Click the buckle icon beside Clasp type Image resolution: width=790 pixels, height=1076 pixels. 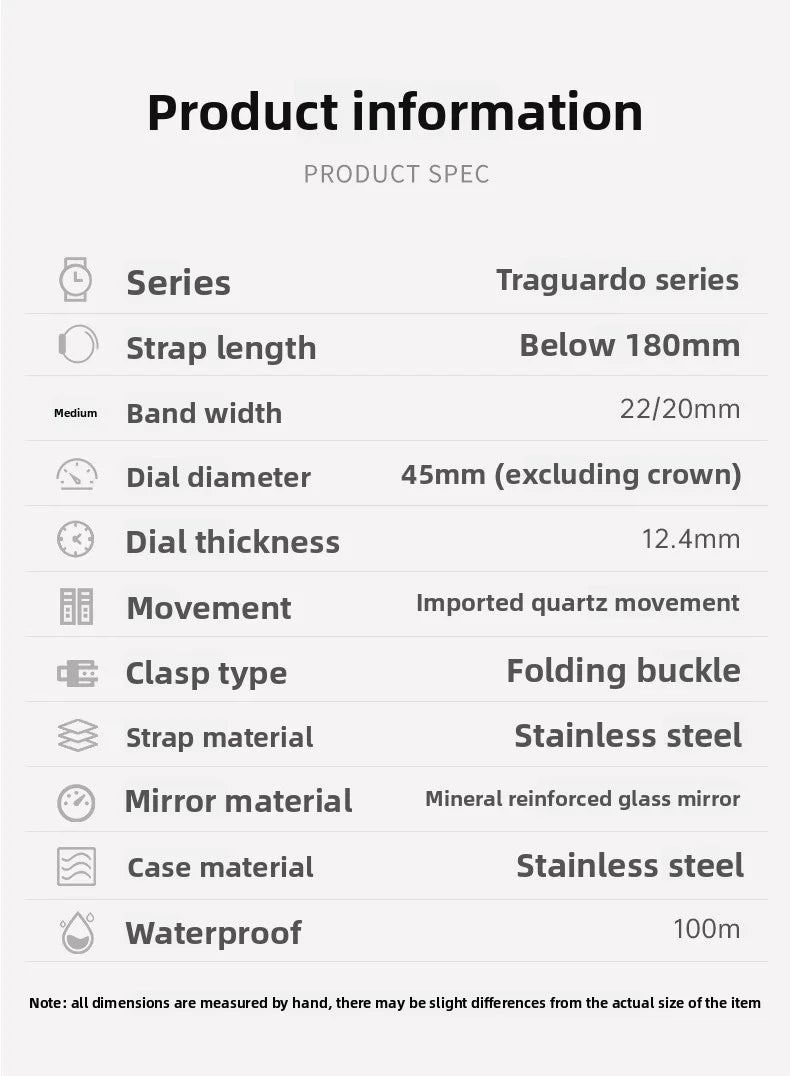78,673
